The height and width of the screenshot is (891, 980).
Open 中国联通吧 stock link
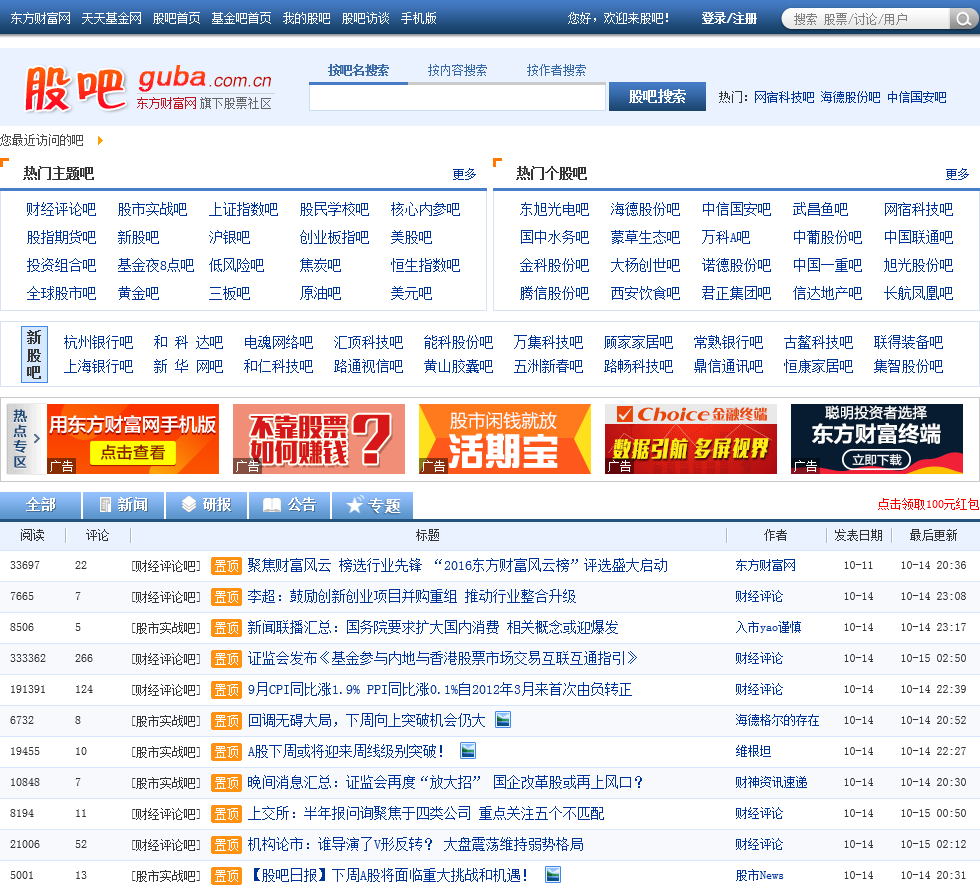[x=918, y=237]
